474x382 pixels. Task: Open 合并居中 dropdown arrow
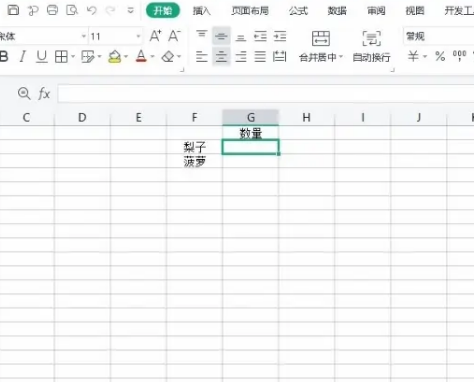coord(341,57)
